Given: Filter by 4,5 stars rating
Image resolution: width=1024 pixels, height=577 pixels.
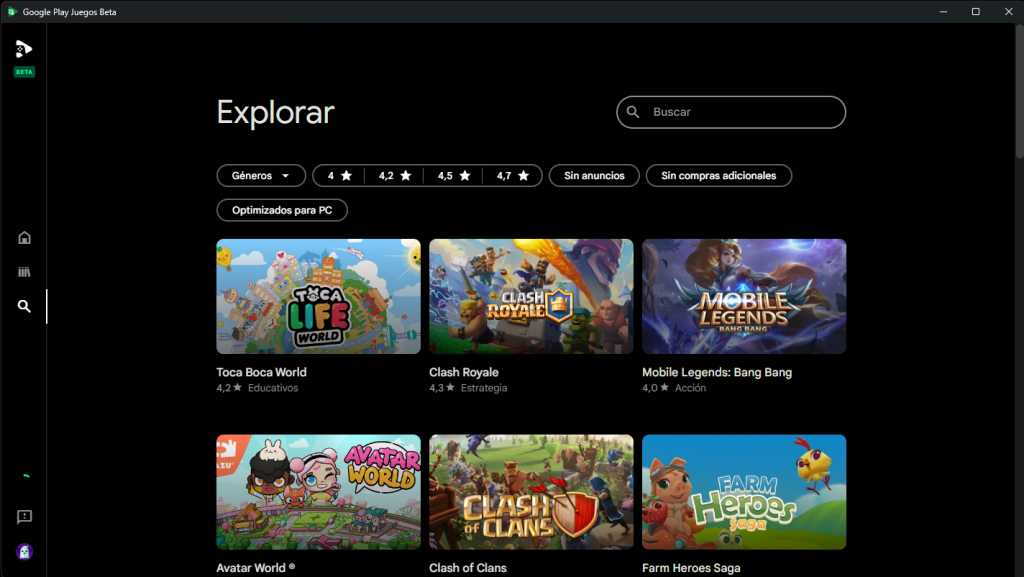Looking at the screenshot, I should click(453, 176).
